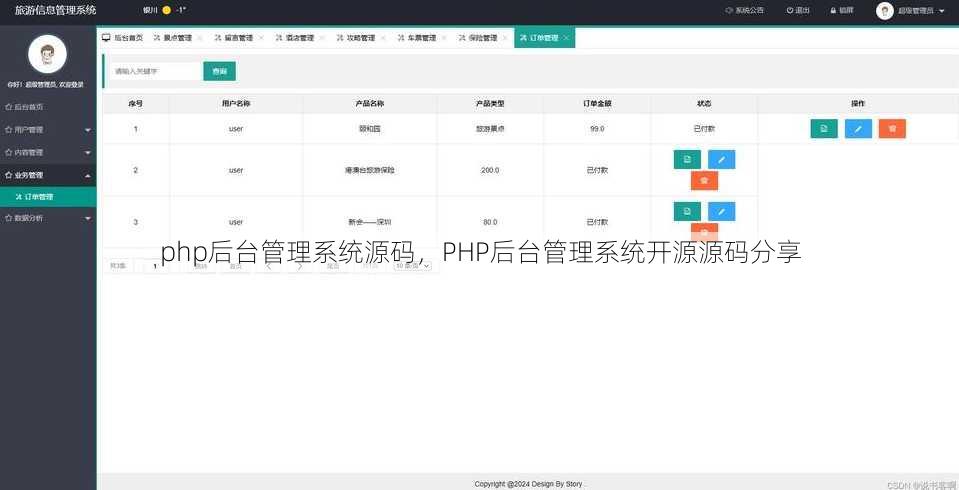
Task: Click the 旅游景点 product type cell
Action: tap(490, 129)
